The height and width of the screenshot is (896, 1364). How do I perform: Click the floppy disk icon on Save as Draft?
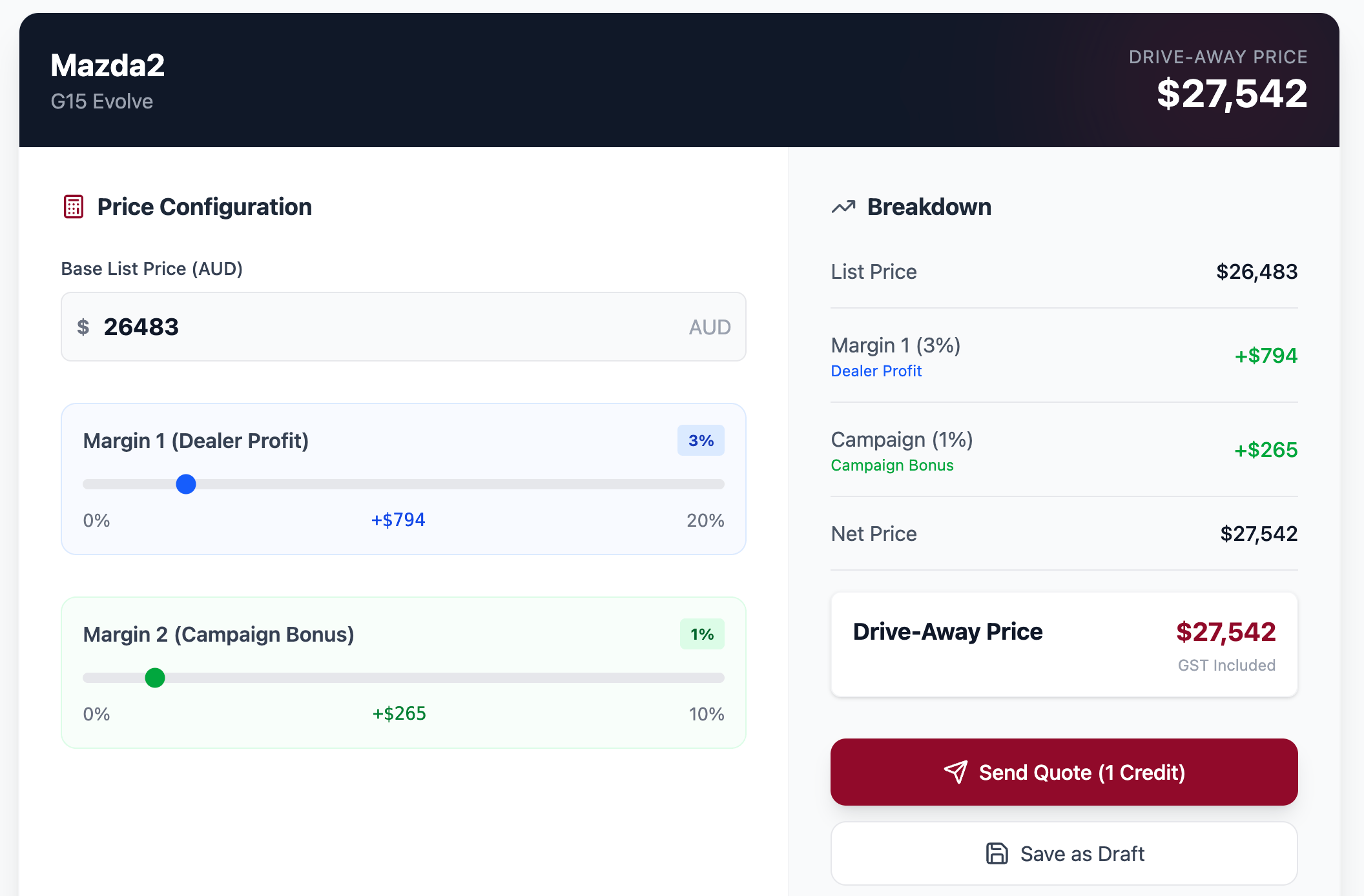pos(997,853)
